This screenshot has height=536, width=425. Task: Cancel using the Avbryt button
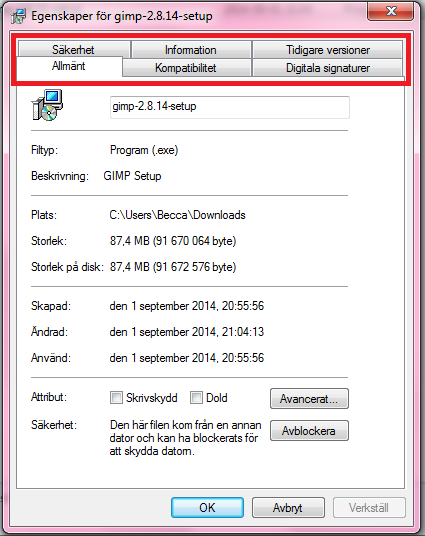point(288,508)
